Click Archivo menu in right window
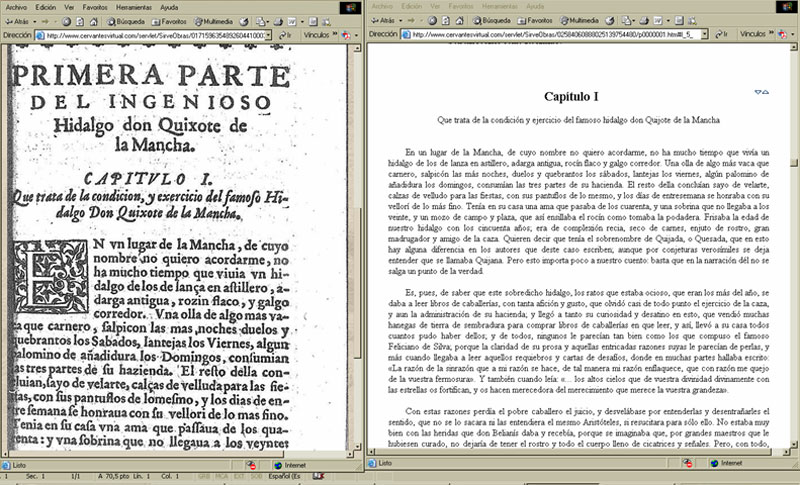The height and width of the screenshot is (485, 800). pos(382,7)
